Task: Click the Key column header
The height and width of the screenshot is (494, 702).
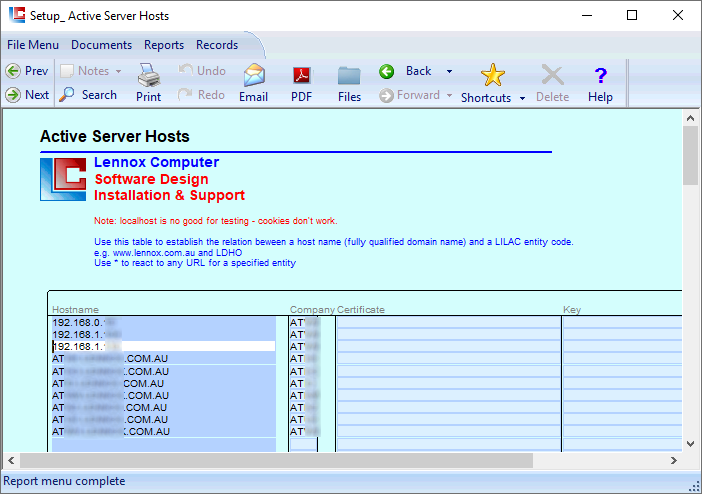Action: [x=572, y=309]
